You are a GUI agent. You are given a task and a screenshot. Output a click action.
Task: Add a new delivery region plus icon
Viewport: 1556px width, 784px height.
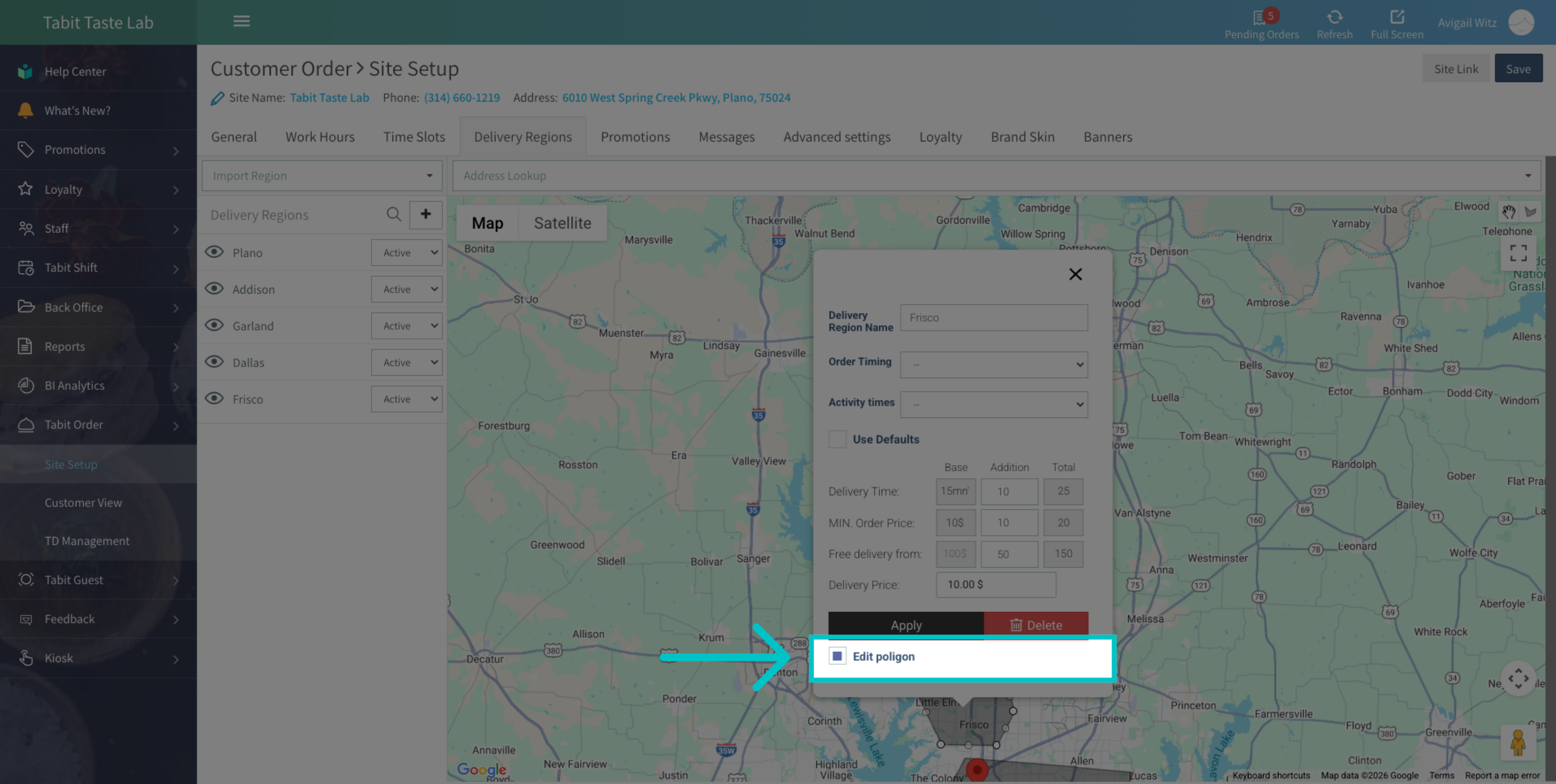click(426, 214)
